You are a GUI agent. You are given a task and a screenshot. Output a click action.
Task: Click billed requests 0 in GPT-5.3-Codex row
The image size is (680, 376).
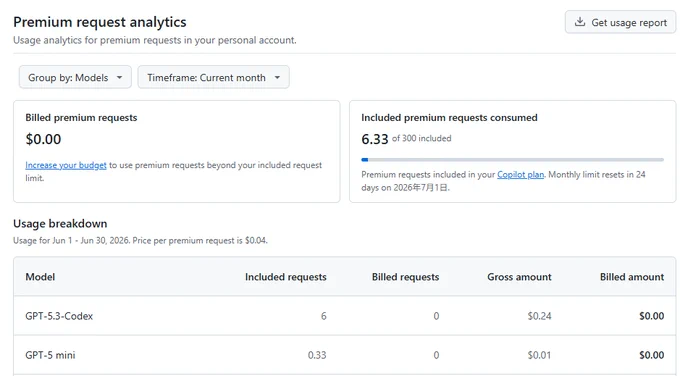pyautogui.click(x=436, y=316)
